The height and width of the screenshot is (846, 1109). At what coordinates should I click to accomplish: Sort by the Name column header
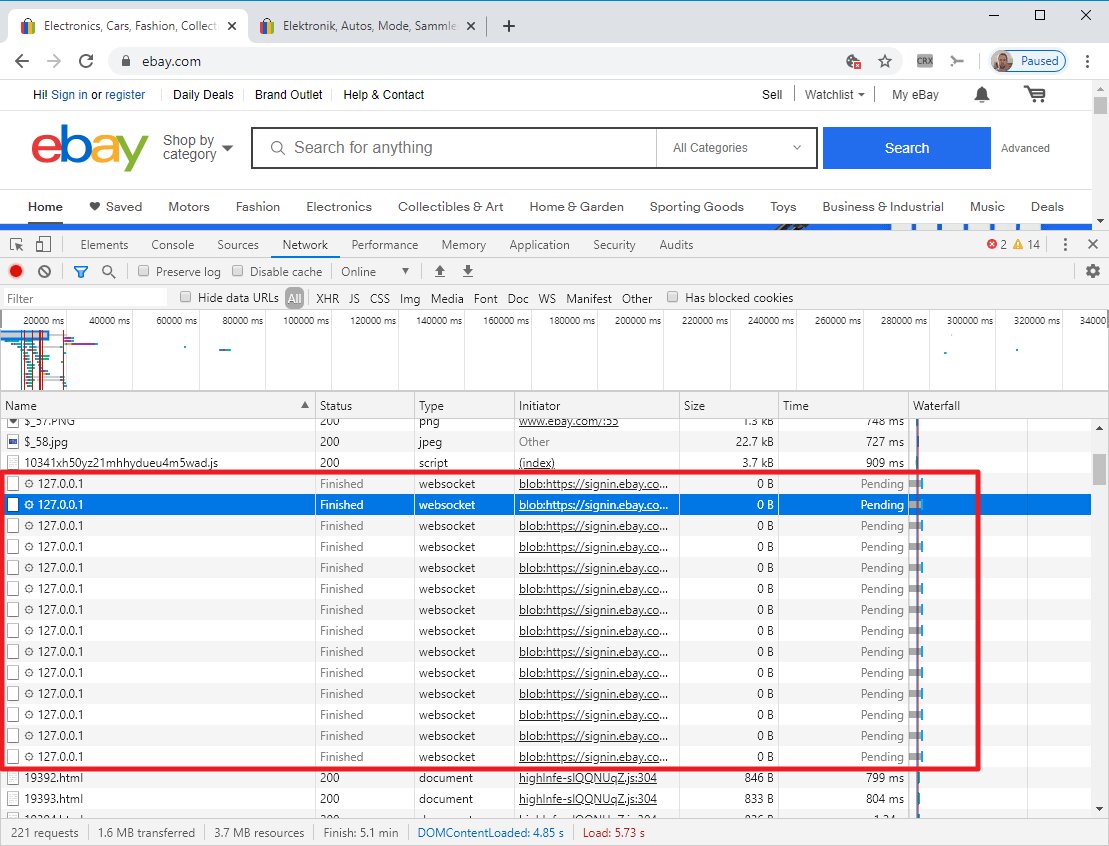tap(157, 405)
